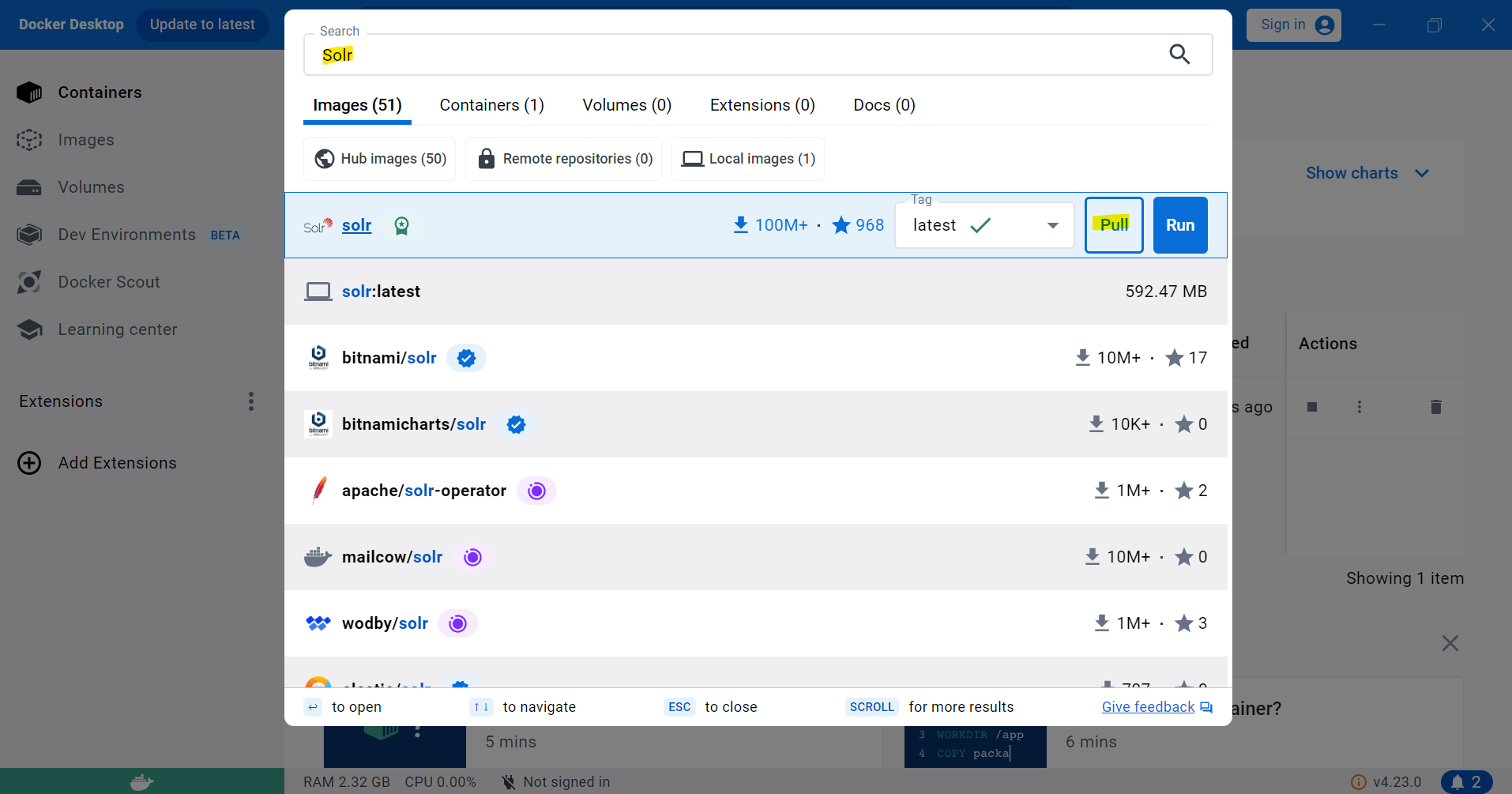Switch to Containers (1) tab
This screenshot has height=794, width=1512.
pos(491,105)
